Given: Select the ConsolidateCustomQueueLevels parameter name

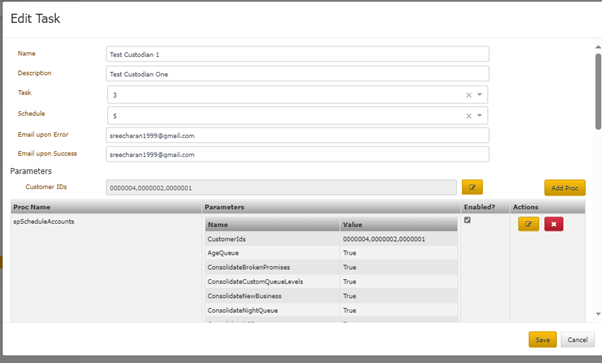Looking at the screenshot, I should coord(255,282).
